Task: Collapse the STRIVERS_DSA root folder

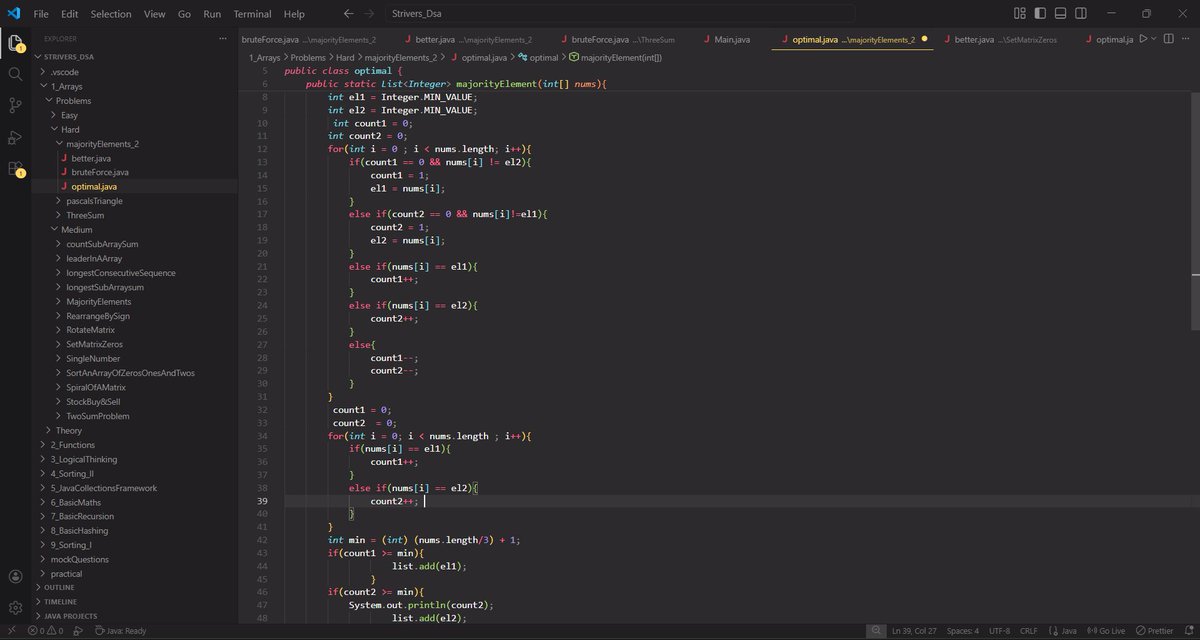Action: click(135, 57)
